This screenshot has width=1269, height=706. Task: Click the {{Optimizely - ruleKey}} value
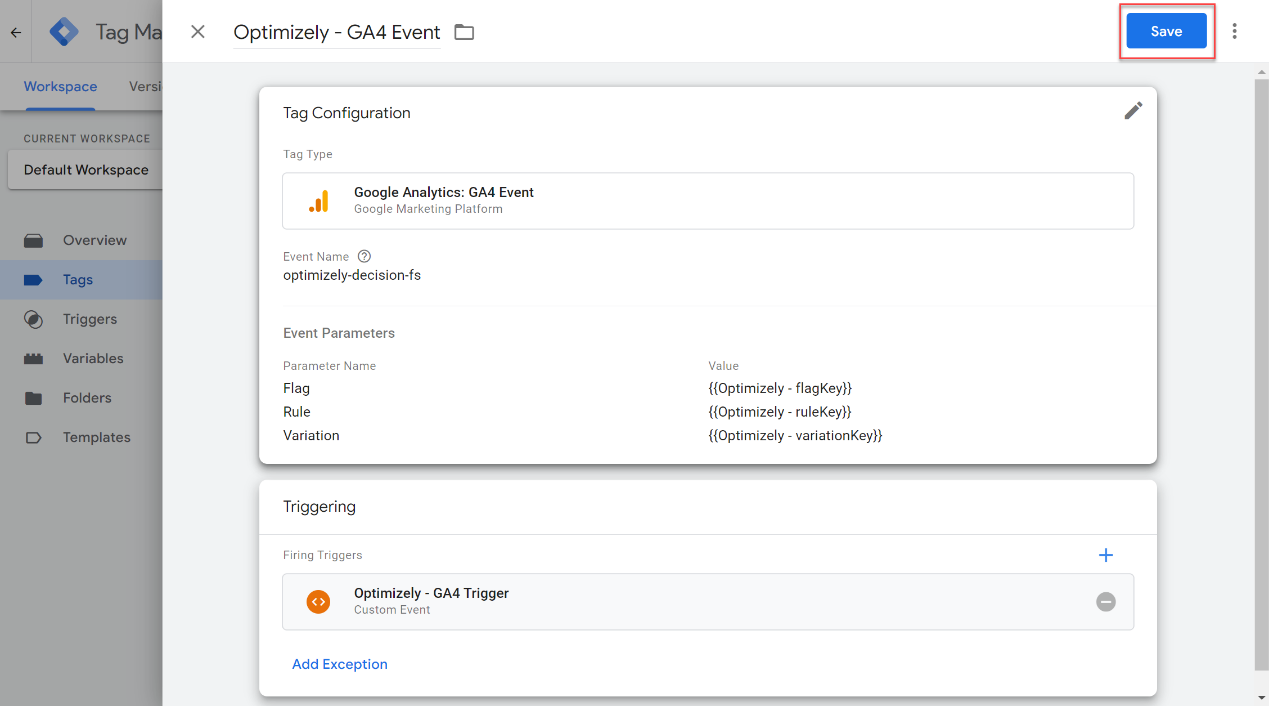click(x=780, y=412)
